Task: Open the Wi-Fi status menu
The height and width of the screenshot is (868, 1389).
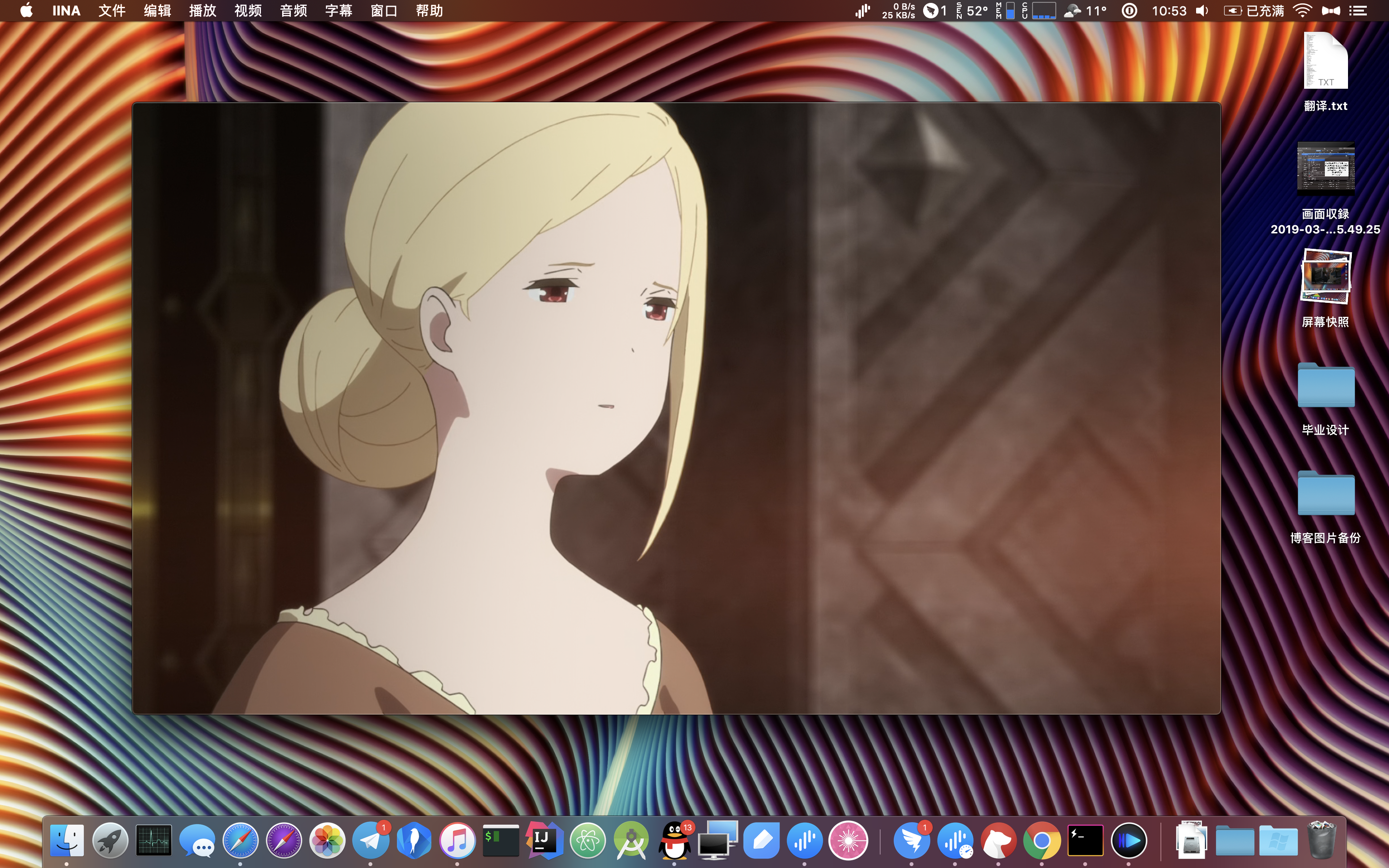Action: click(x=1303, y=11)
